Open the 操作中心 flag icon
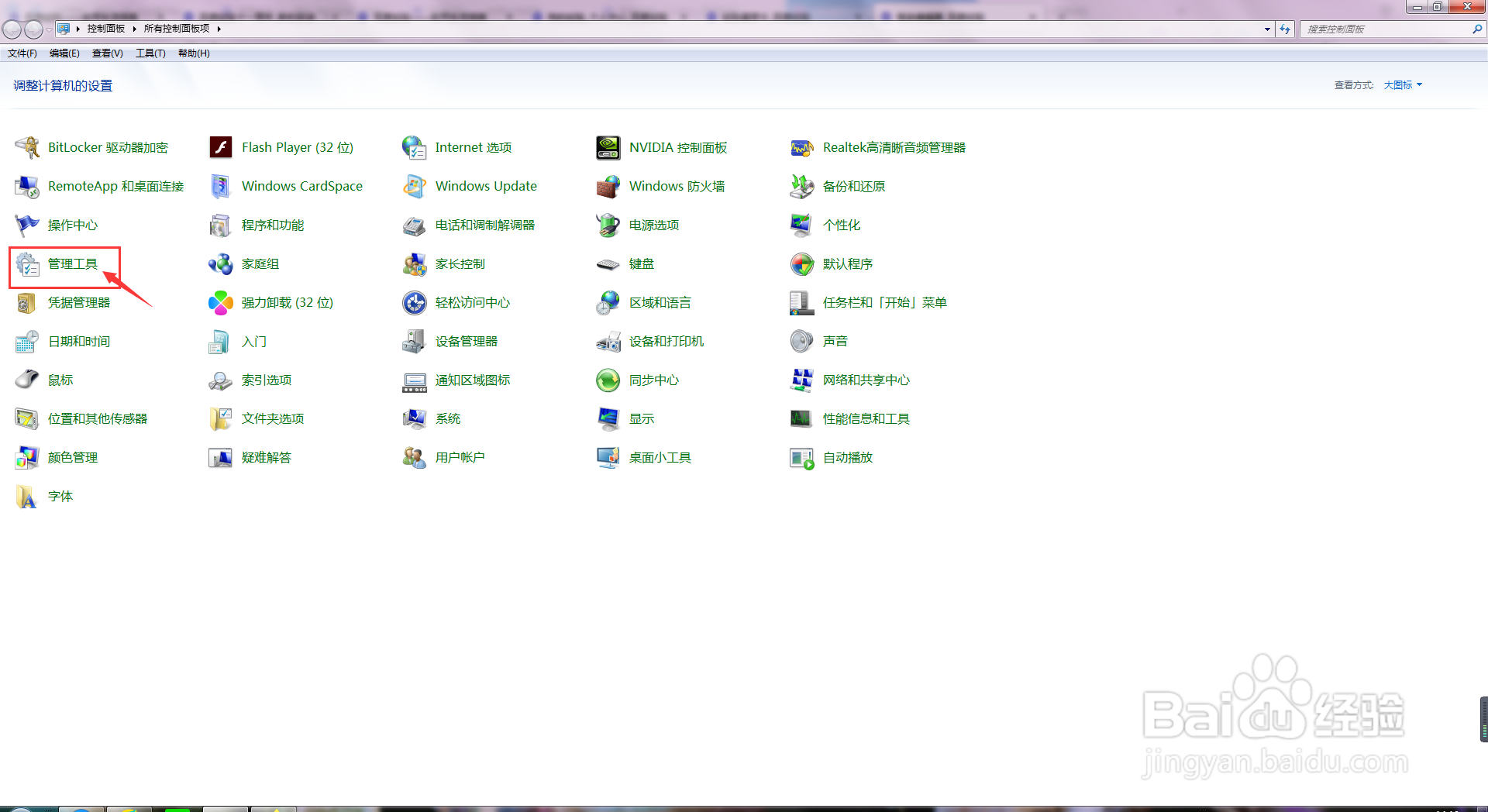The height and width of the screenshot is (812, 1488). pyautogui.click(x=27, y=225)
